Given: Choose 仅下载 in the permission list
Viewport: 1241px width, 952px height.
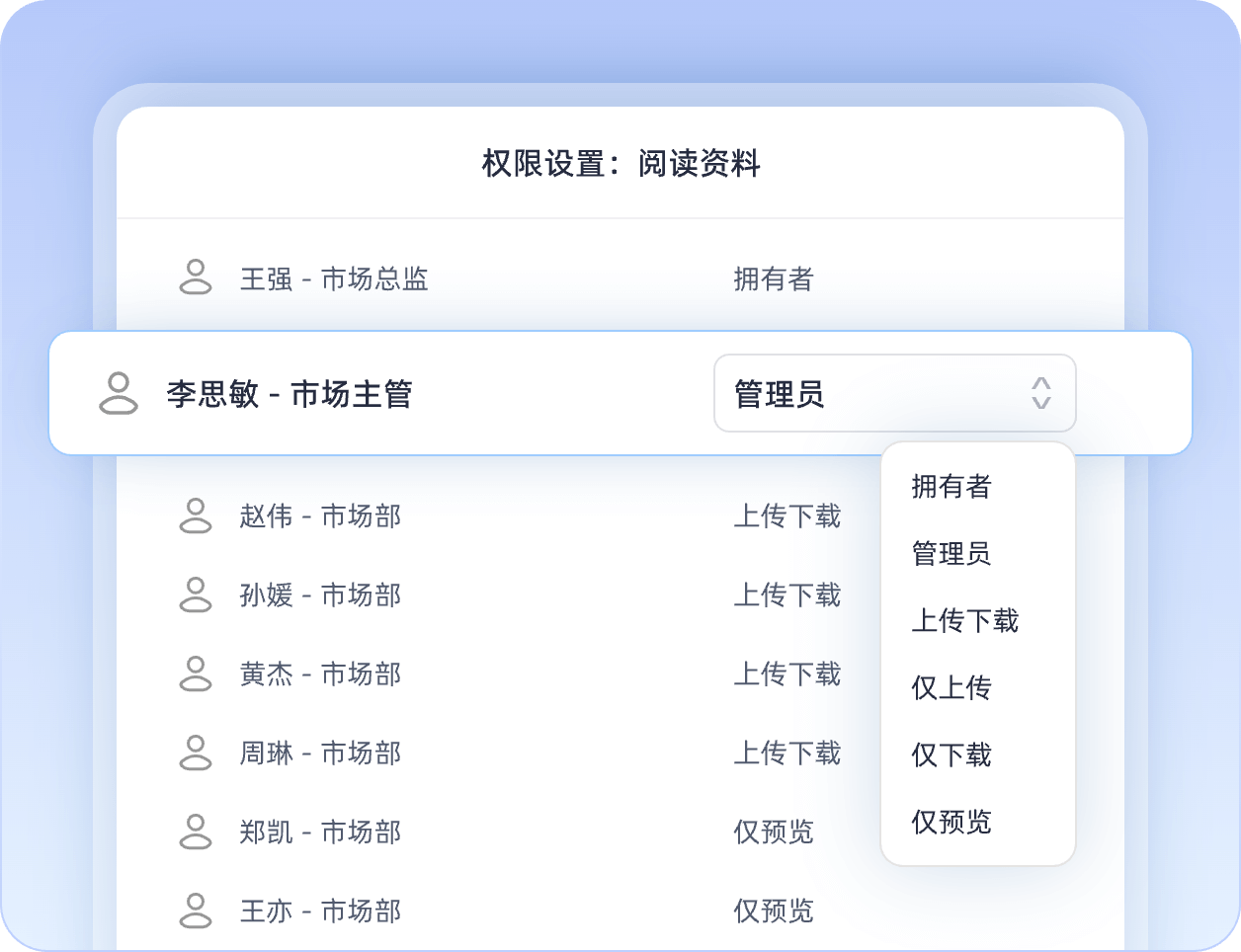Looking at the screenshot, I should point(951,754).
